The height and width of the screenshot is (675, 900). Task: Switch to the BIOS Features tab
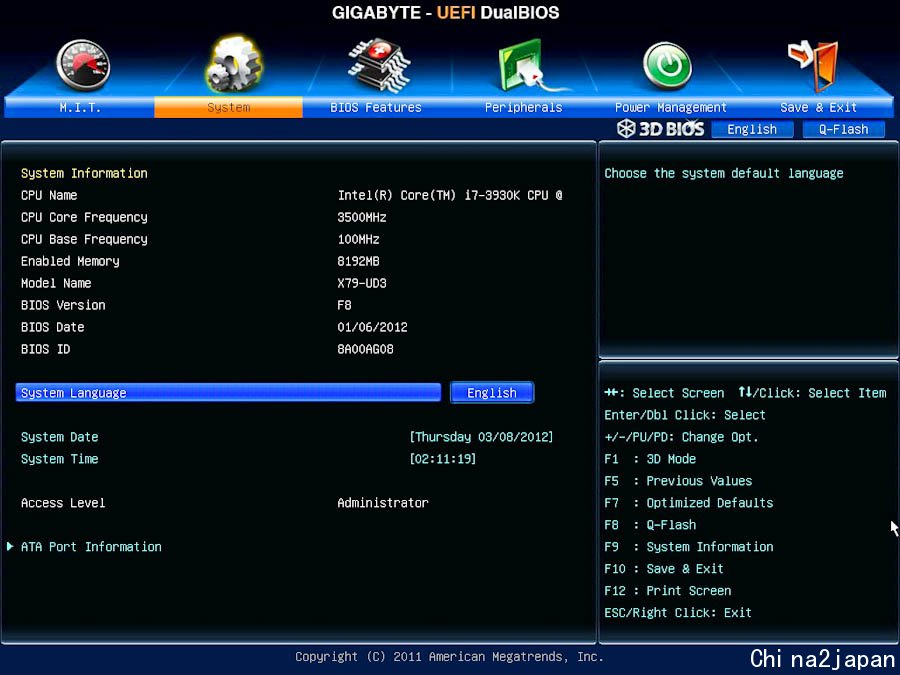(x=376, y=107)
